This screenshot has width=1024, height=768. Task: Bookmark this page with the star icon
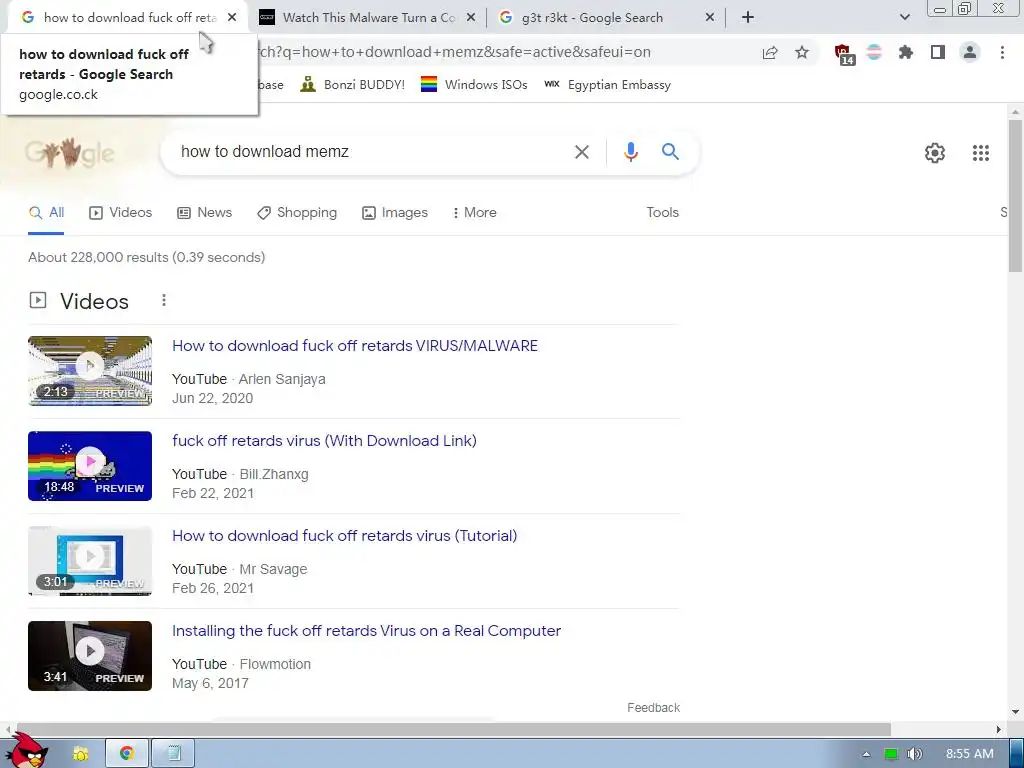pyautogui.click(x=802, y=53)
